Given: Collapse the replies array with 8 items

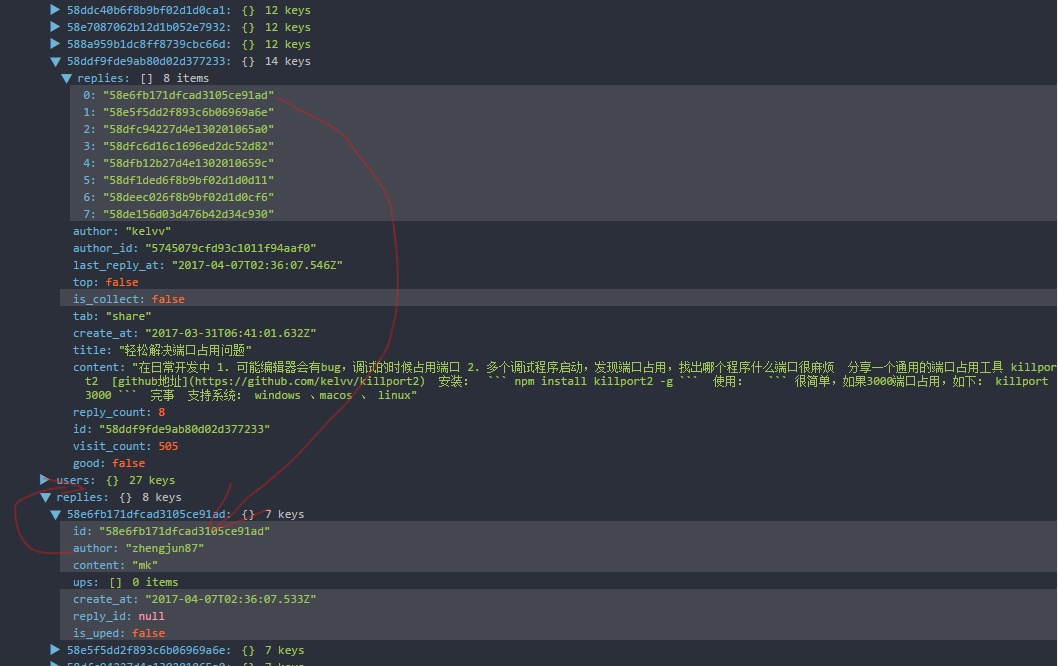Looking at the screenshot, I should click(66, 78).
